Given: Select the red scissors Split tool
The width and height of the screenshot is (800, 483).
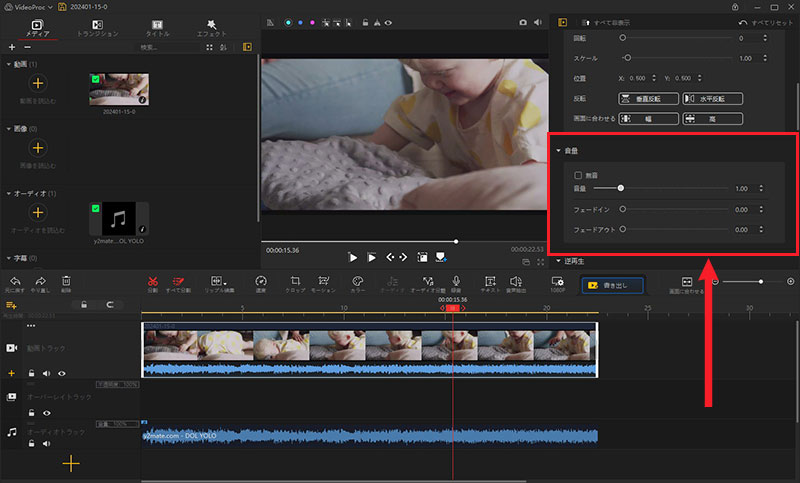Looking at the screenshot, I should click(153, 281).
